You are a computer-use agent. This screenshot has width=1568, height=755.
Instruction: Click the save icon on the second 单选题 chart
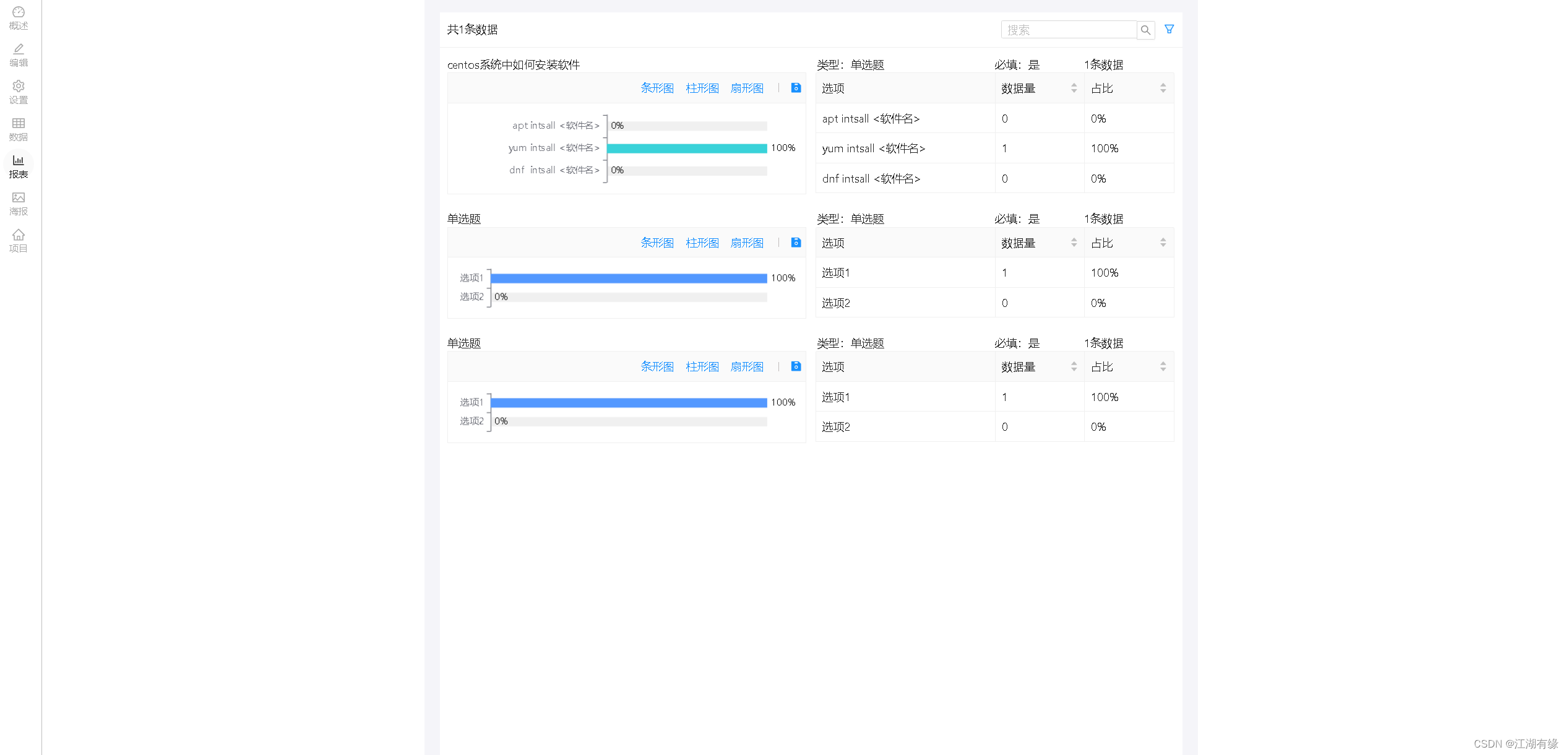[795, 243]
